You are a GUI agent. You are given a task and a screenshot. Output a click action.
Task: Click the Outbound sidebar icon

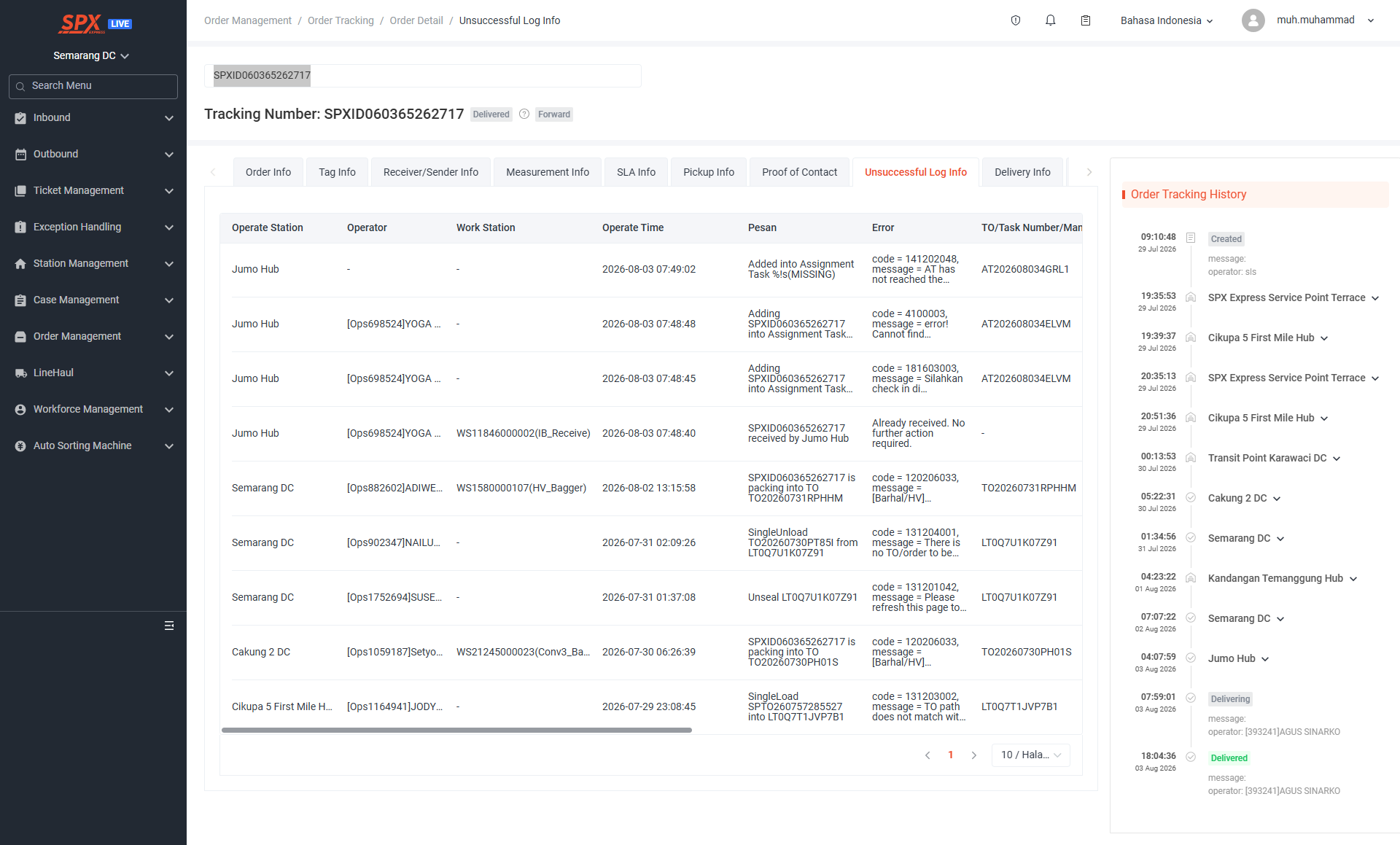tap(20, 155)
